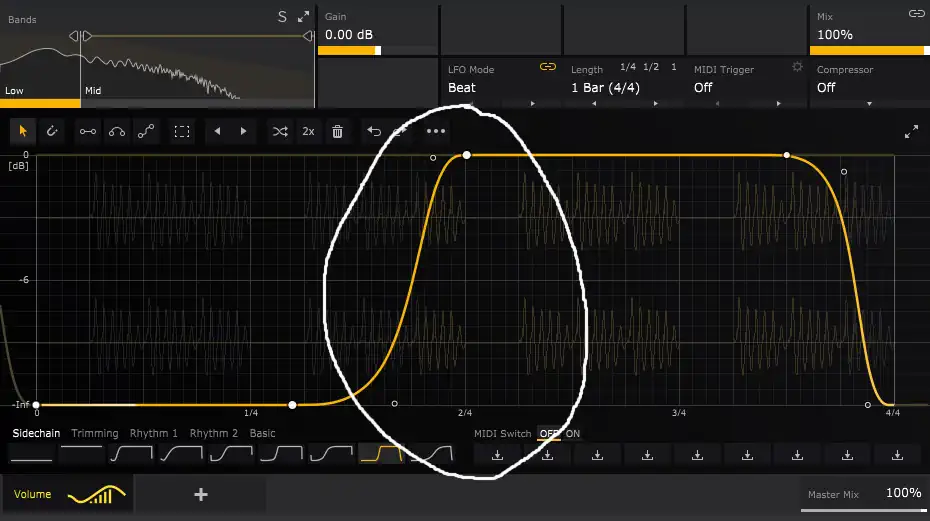This screenshot has height=521, width=930.
Task: Select the Low band
Action: coord(14,91)
